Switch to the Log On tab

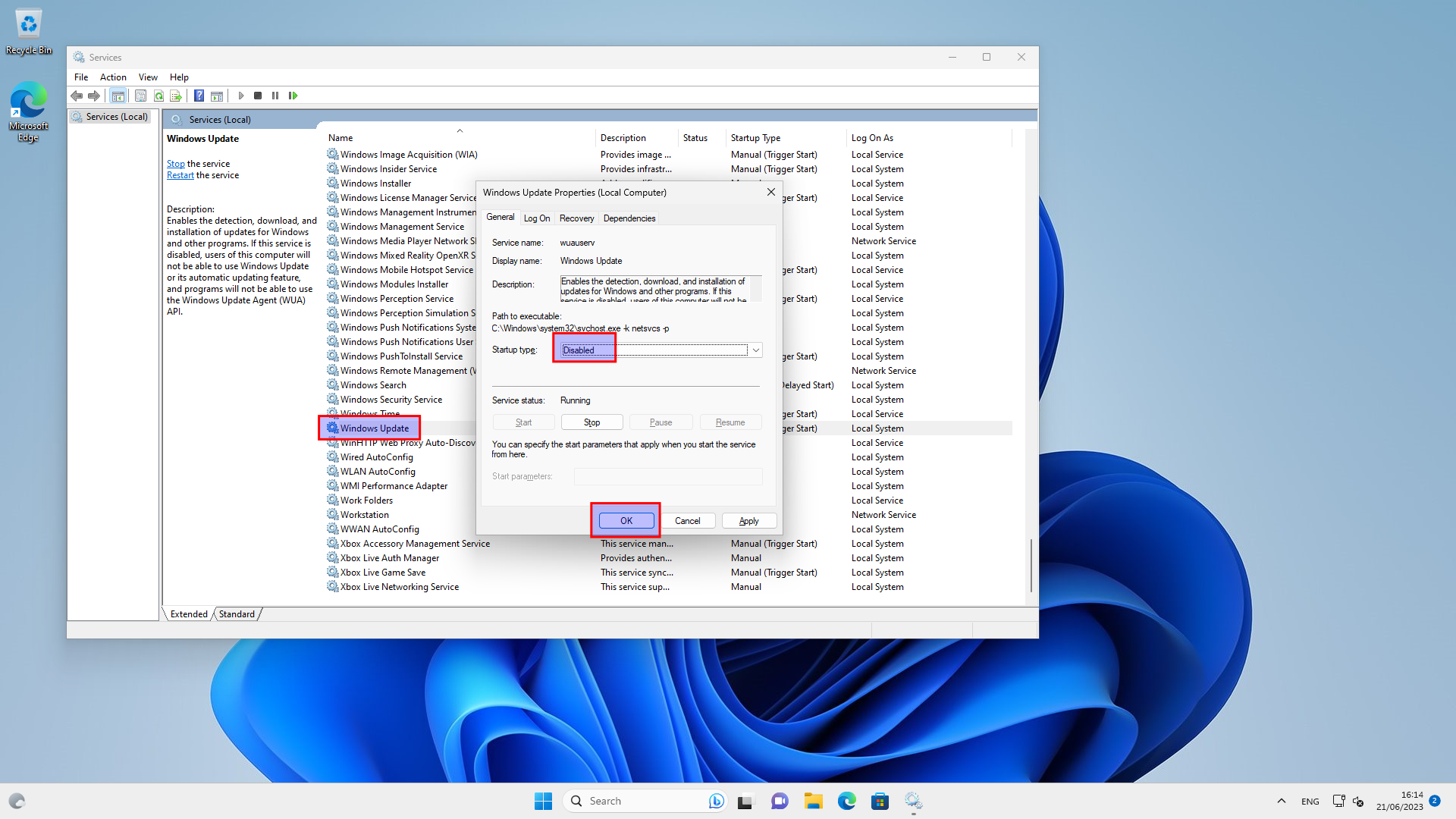537,218
